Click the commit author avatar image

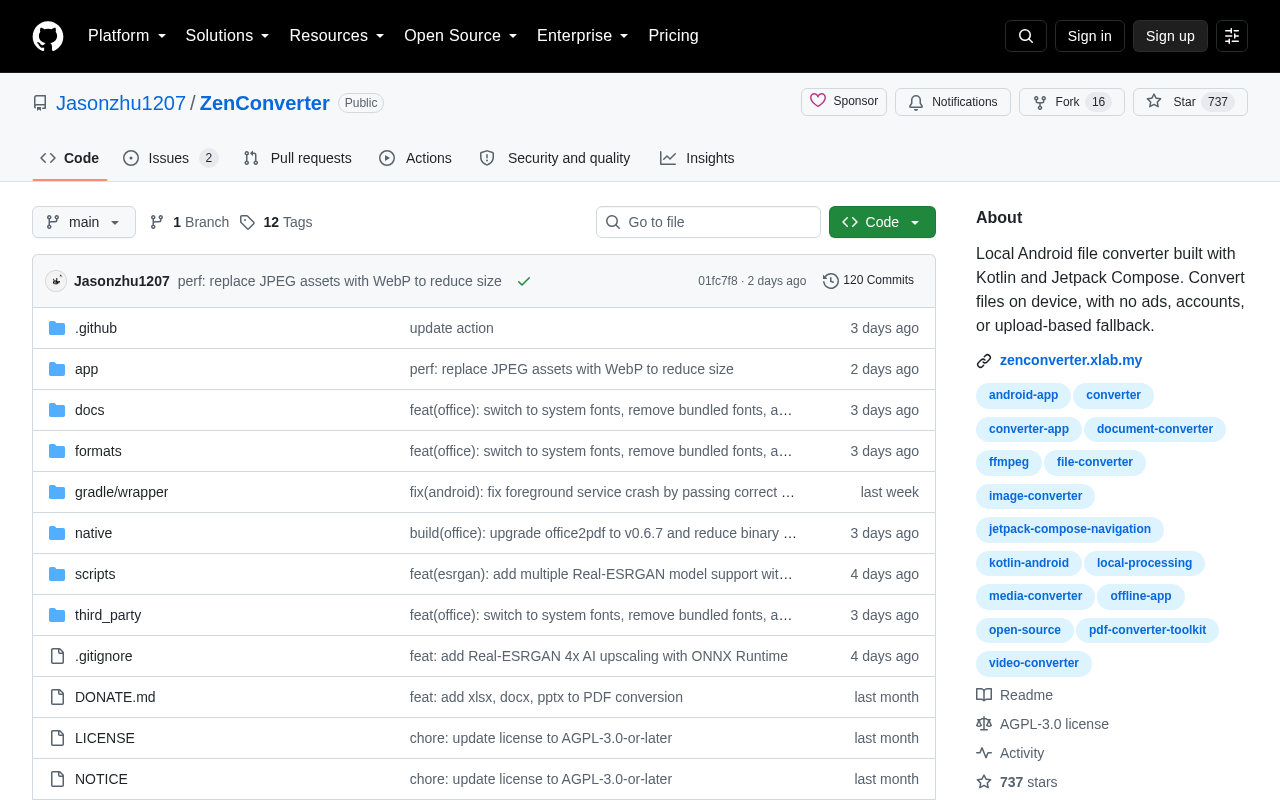[56, 281]
